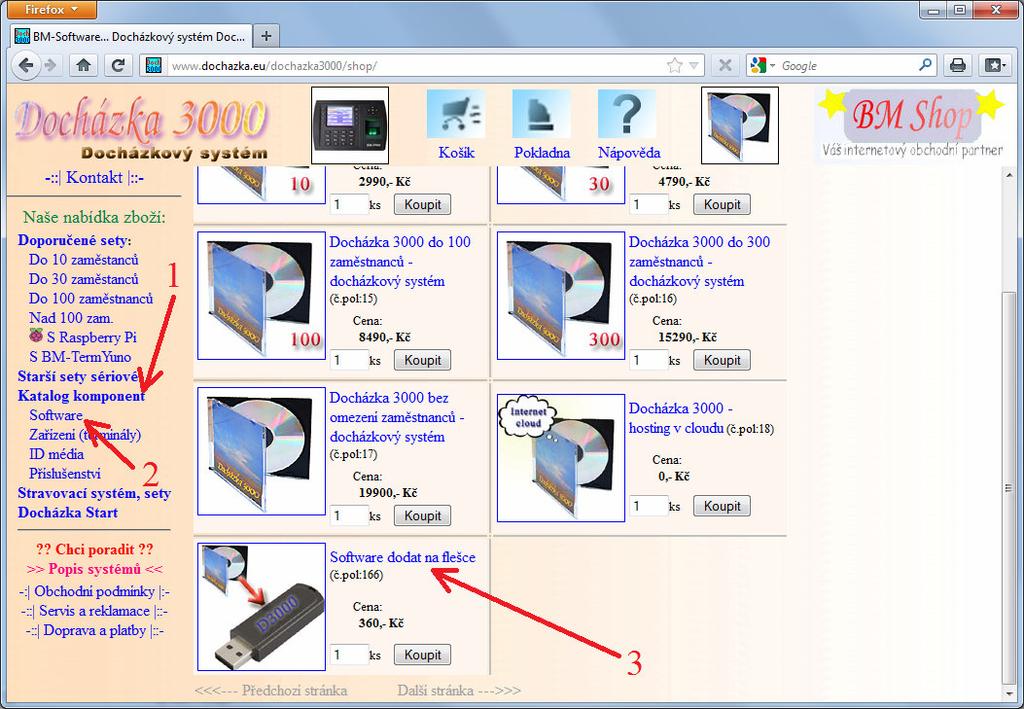Click the page vertical scrollbar thumb
Viewport: 1024px width, 709px height.
1008,487
